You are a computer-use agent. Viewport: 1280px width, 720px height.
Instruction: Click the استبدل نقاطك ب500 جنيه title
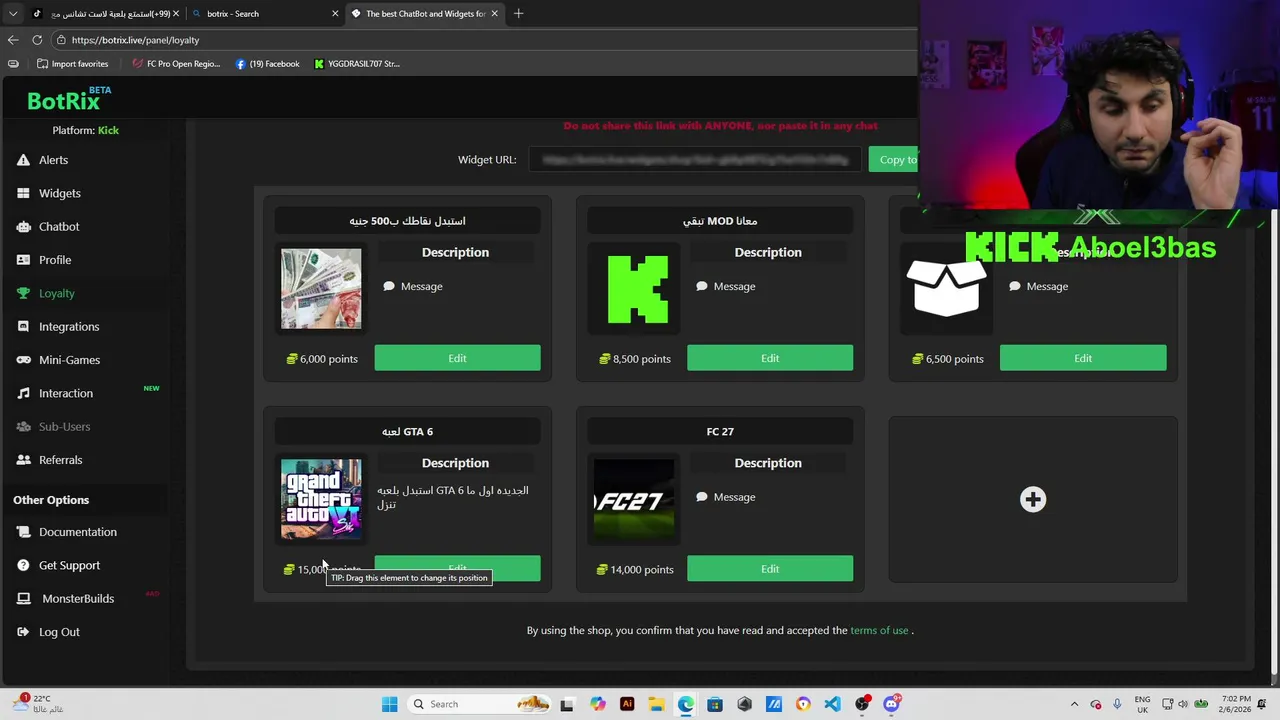[x=407, y=221]
